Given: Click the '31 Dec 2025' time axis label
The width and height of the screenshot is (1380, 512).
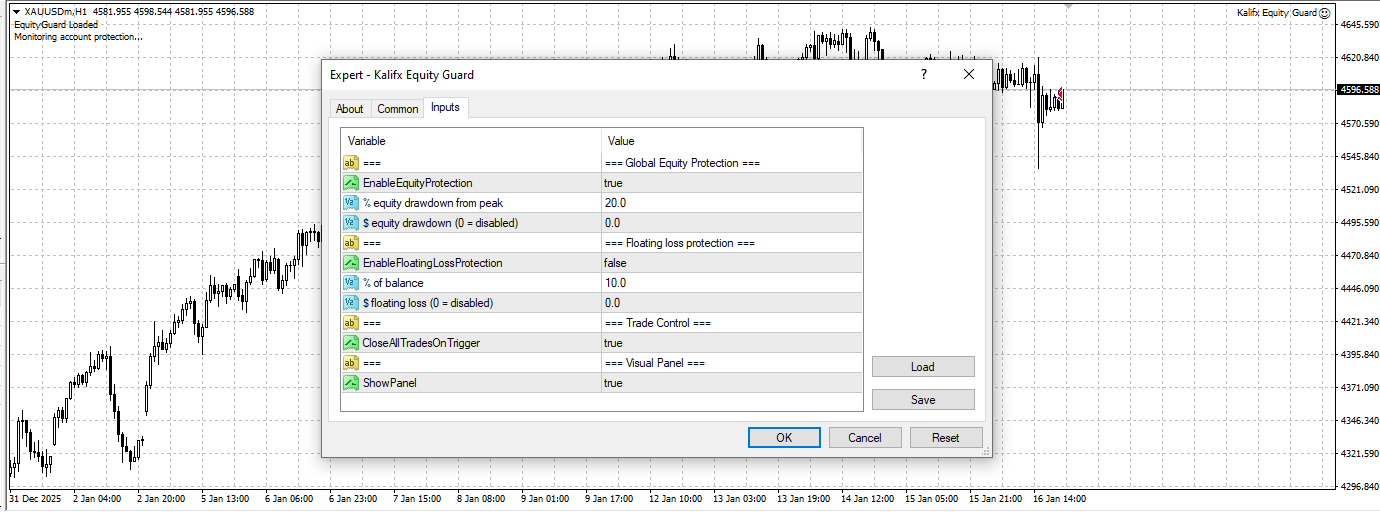Looking at the screenshot, I should pyautogui.click(x=35, y=498).
